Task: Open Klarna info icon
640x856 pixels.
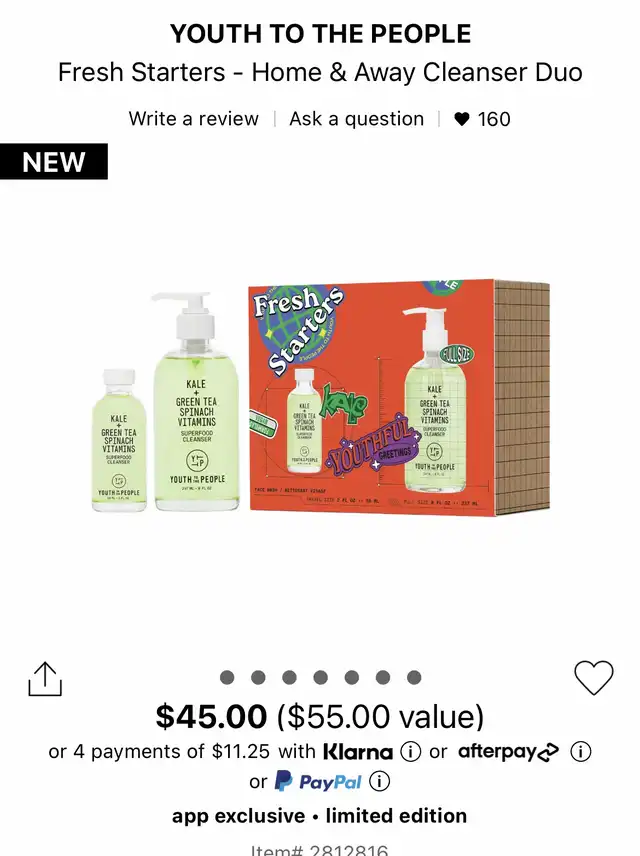Action: coord(411,752)
